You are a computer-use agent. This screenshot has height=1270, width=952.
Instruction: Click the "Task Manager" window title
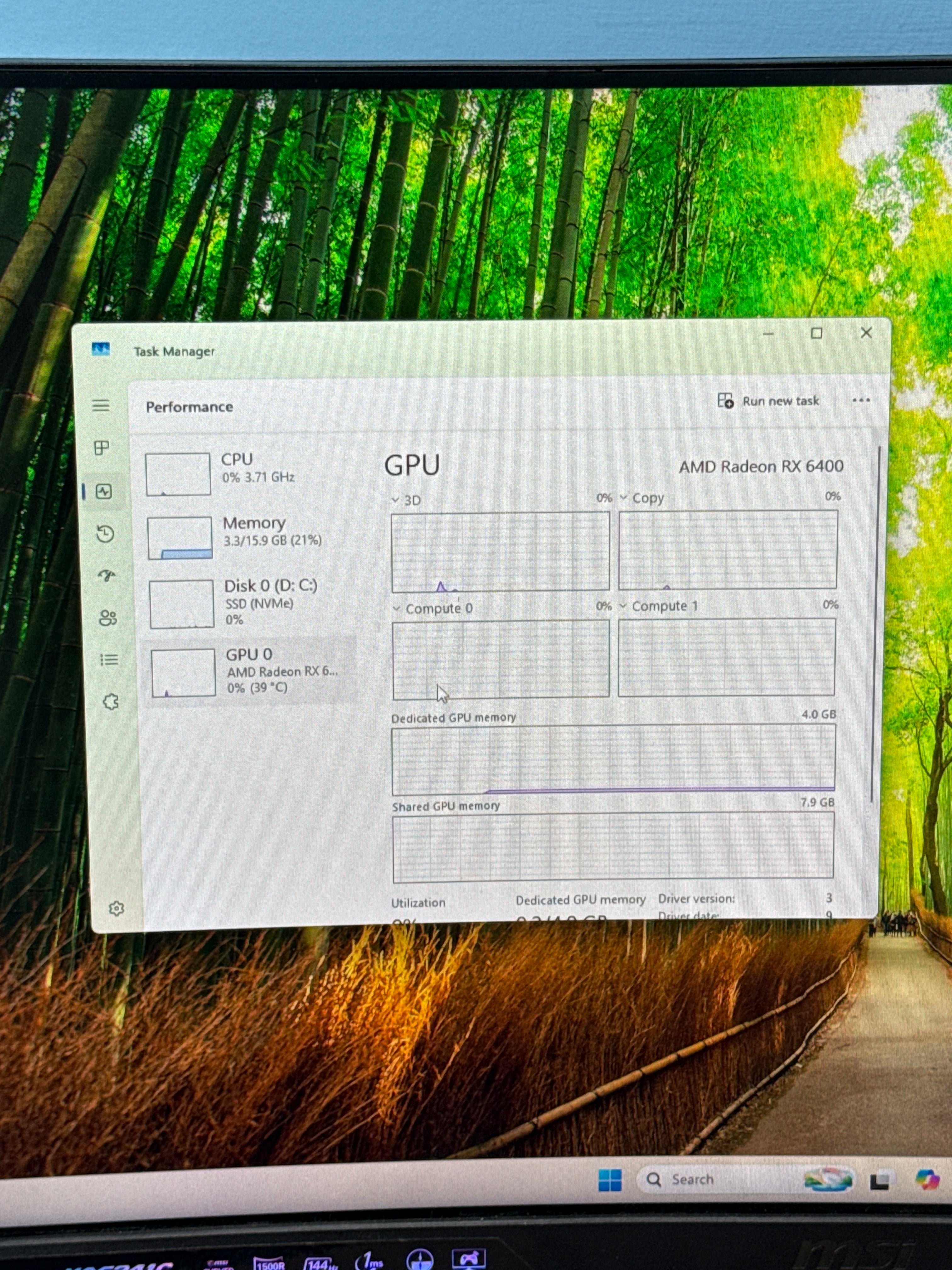click(x=174, y=352)
